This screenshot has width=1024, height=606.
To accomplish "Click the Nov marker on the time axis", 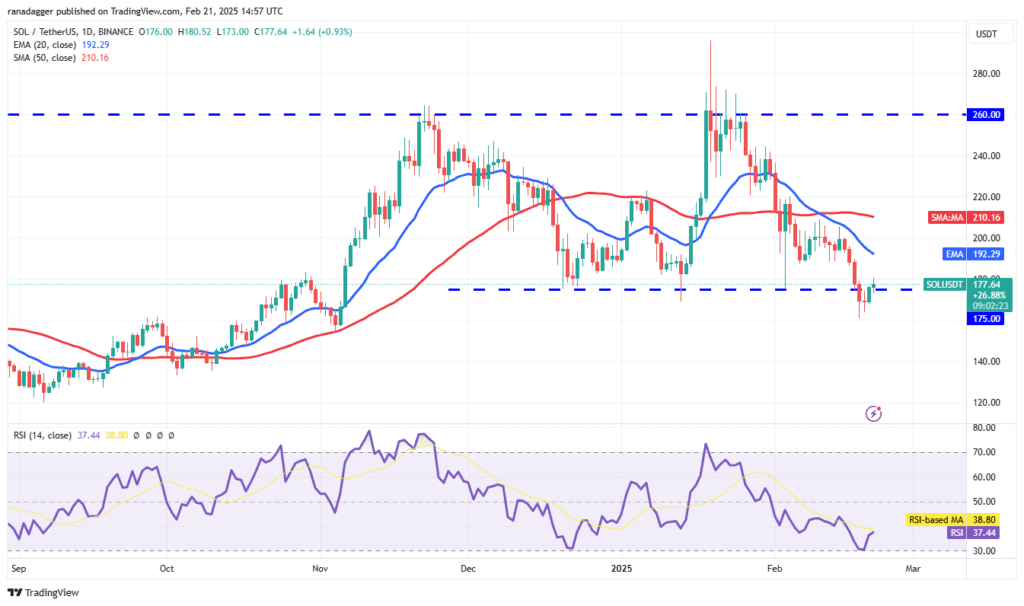I will coord(319,568).
